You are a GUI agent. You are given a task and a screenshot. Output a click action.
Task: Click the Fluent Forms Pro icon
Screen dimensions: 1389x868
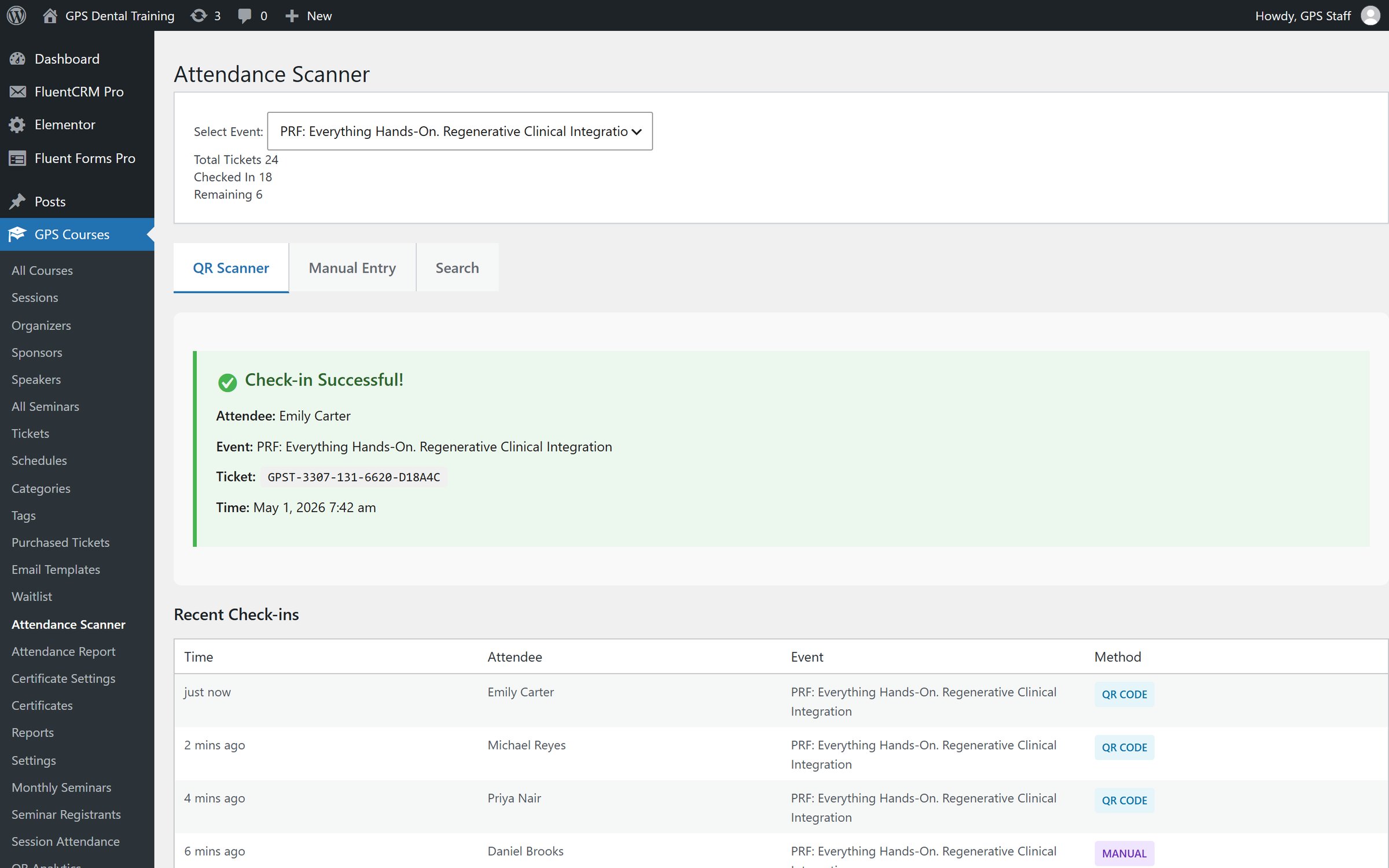click(17, 158)
